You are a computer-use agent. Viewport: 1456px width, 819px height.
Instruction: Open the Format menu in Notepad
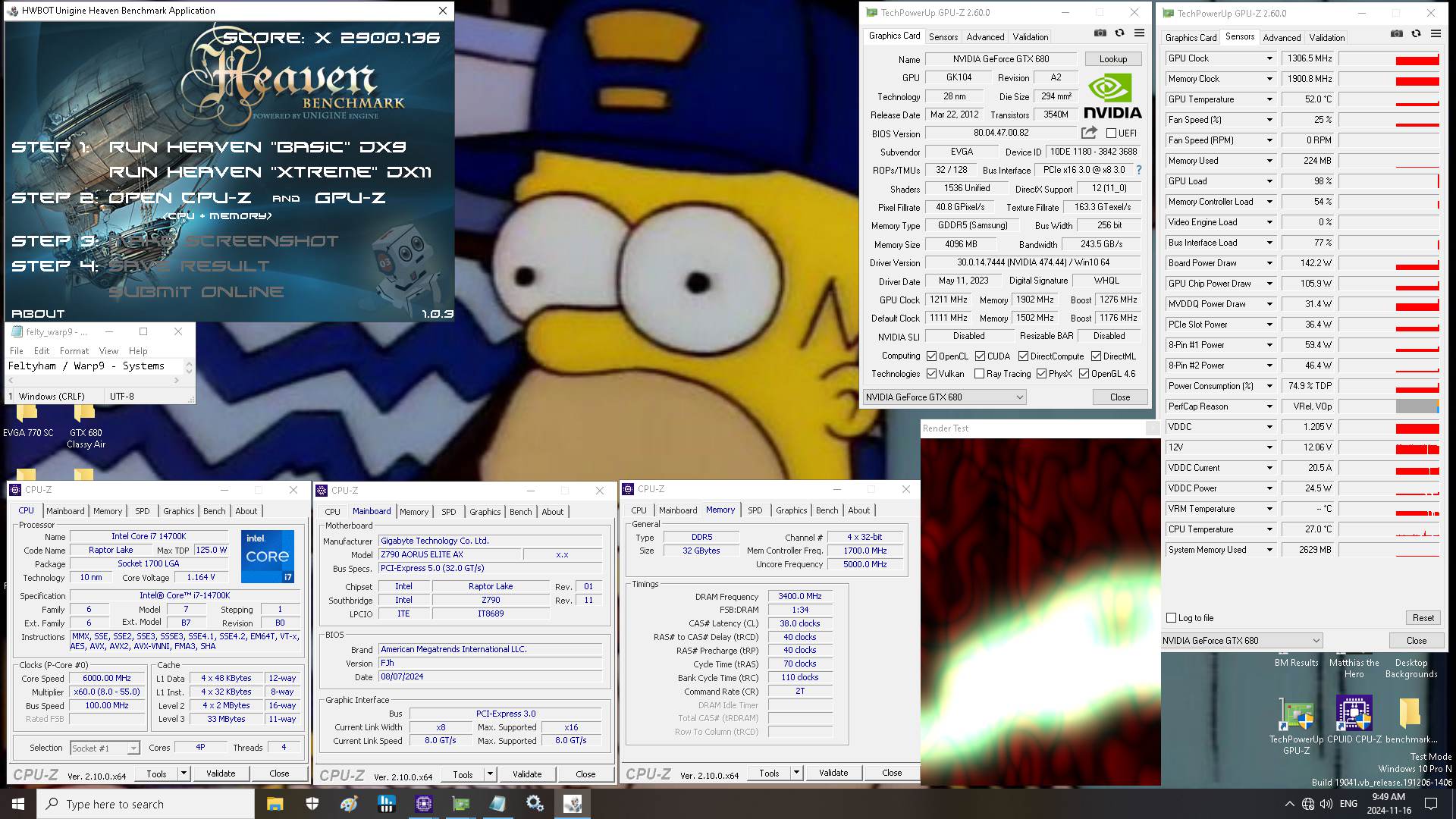pyautogui.click(x=74, y=351)
